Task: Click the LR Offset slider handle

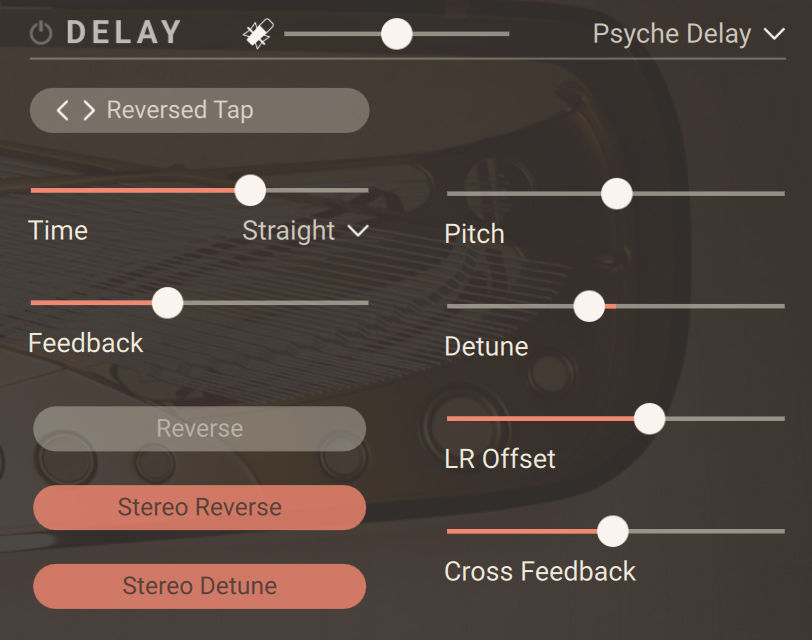Action: [650, 418]
